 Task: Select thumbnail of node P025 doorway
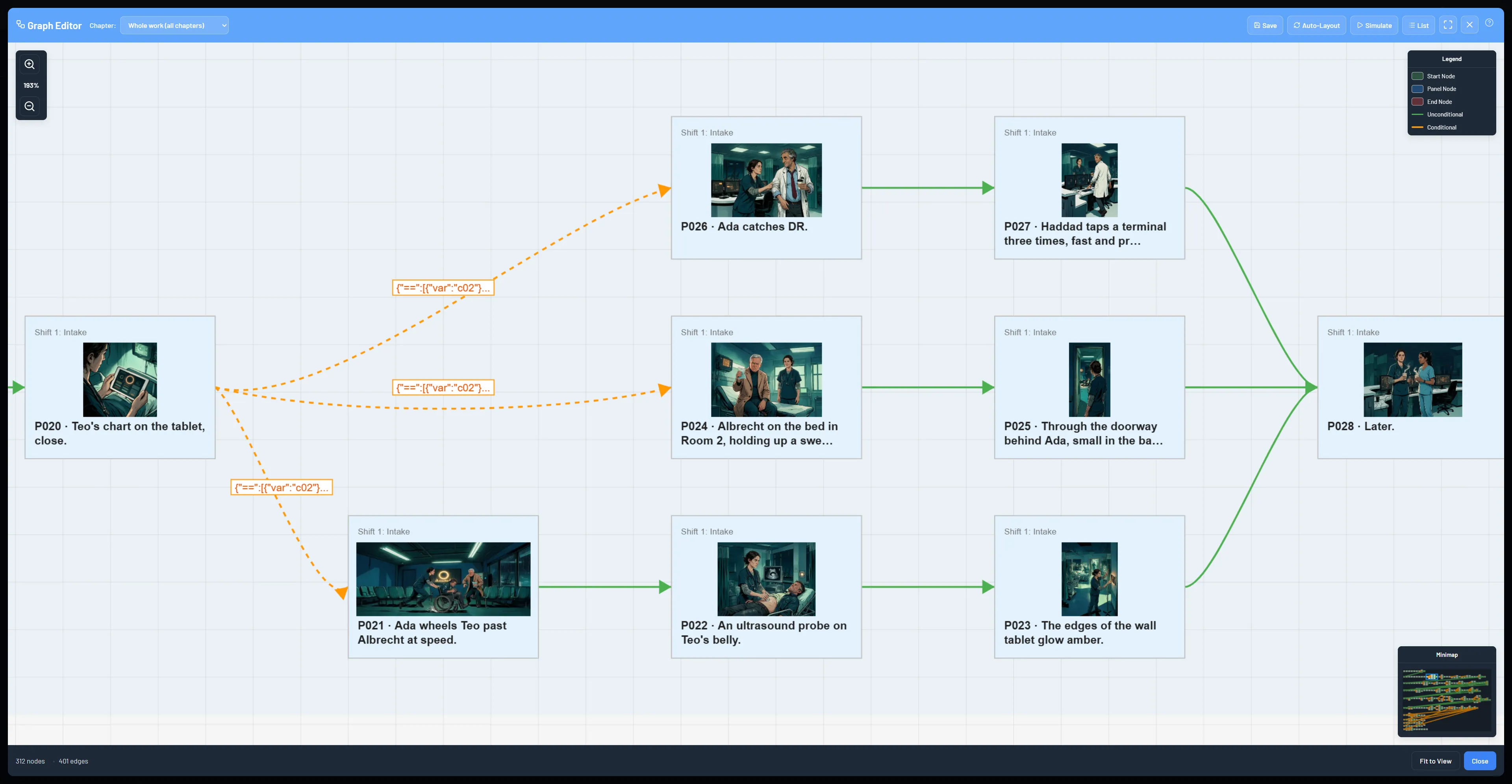[x=1090, y=380]
